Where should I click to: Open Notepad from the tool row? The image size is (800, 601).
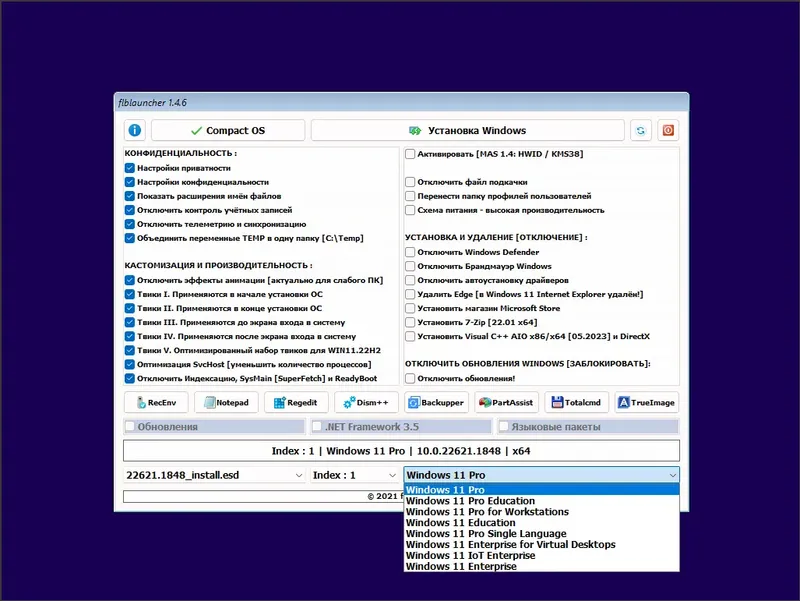[x=226, y=403]
